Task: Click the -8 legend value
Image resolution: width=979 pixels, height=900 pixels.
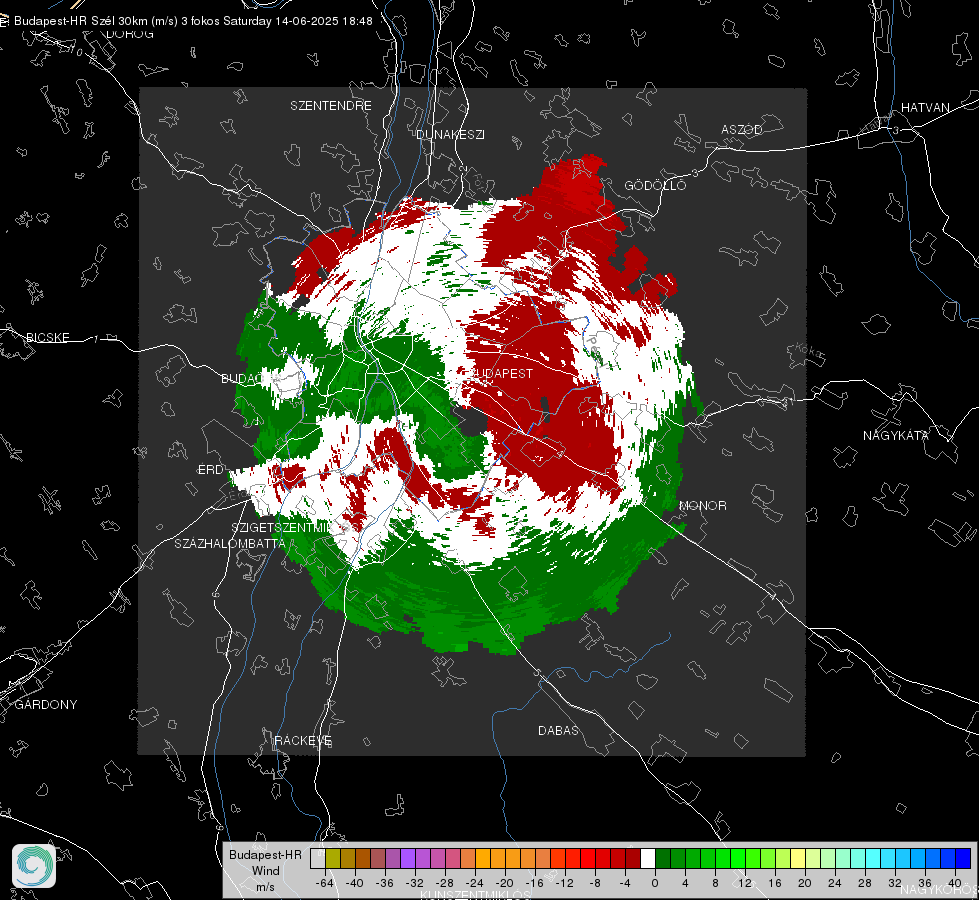Action: [594, 883]
